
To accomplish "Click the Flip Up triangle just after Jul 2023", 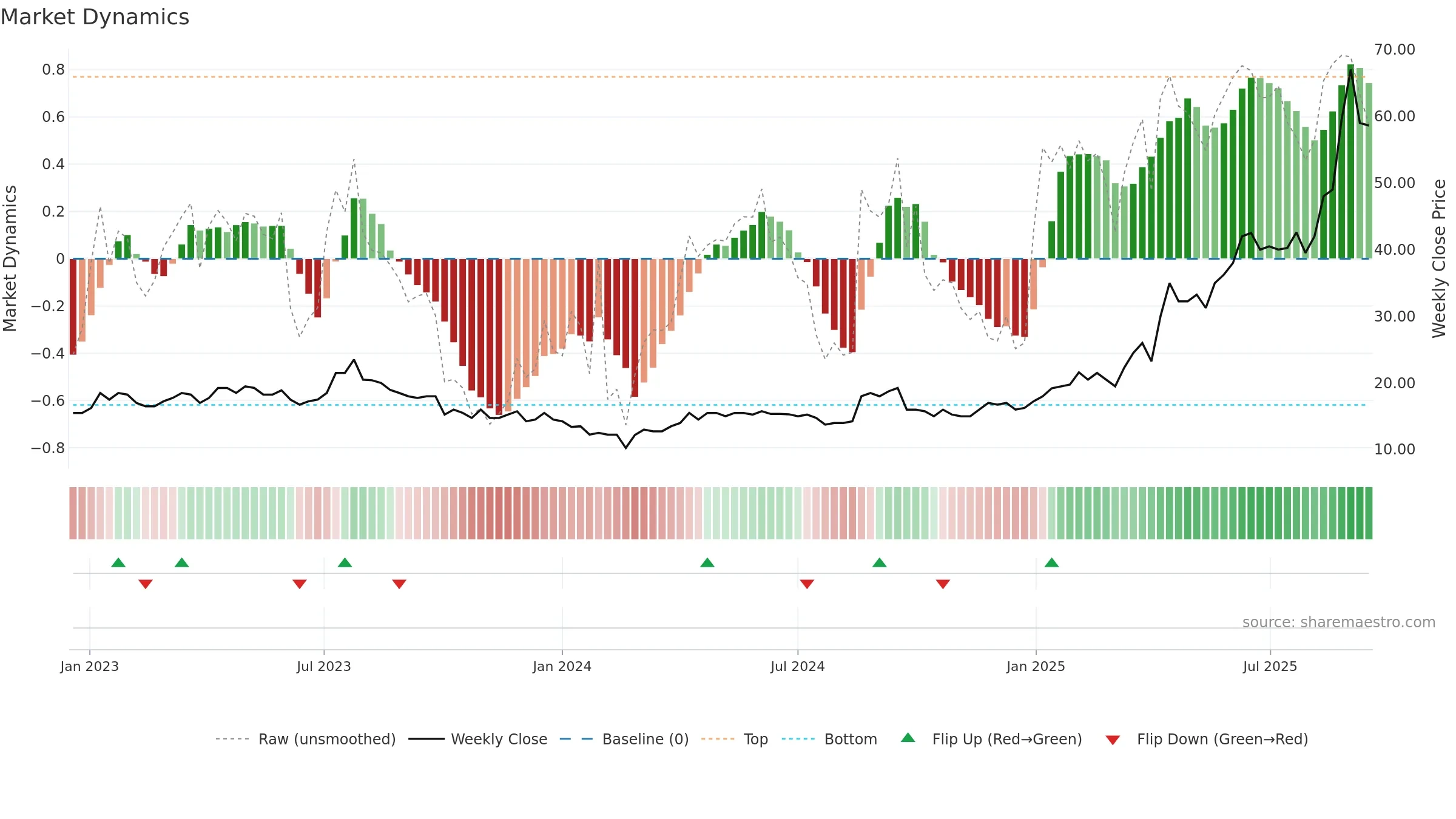I will coord(345,562).
